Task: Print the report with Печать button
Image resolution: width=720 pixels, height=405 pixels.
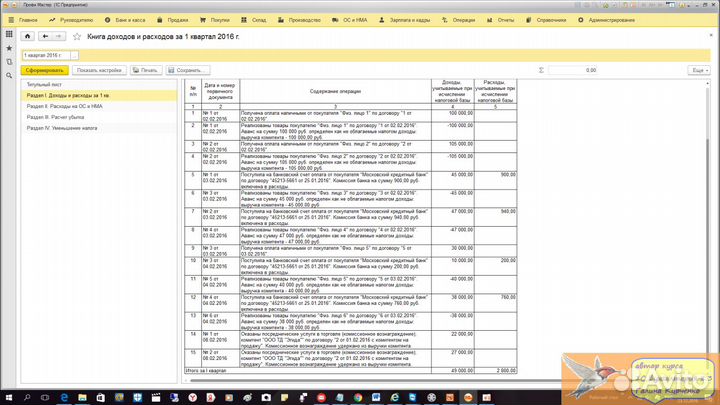Action: tap(147, 71)
